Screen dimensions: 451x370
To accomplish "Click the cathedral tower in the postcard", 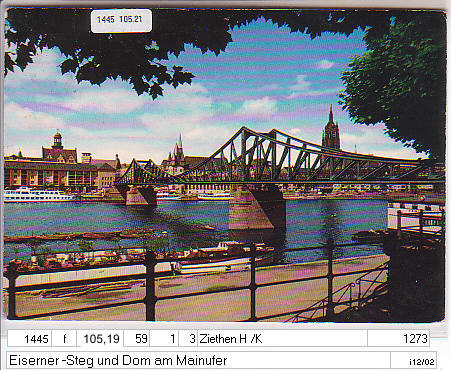I will click(x=331, y=128).
